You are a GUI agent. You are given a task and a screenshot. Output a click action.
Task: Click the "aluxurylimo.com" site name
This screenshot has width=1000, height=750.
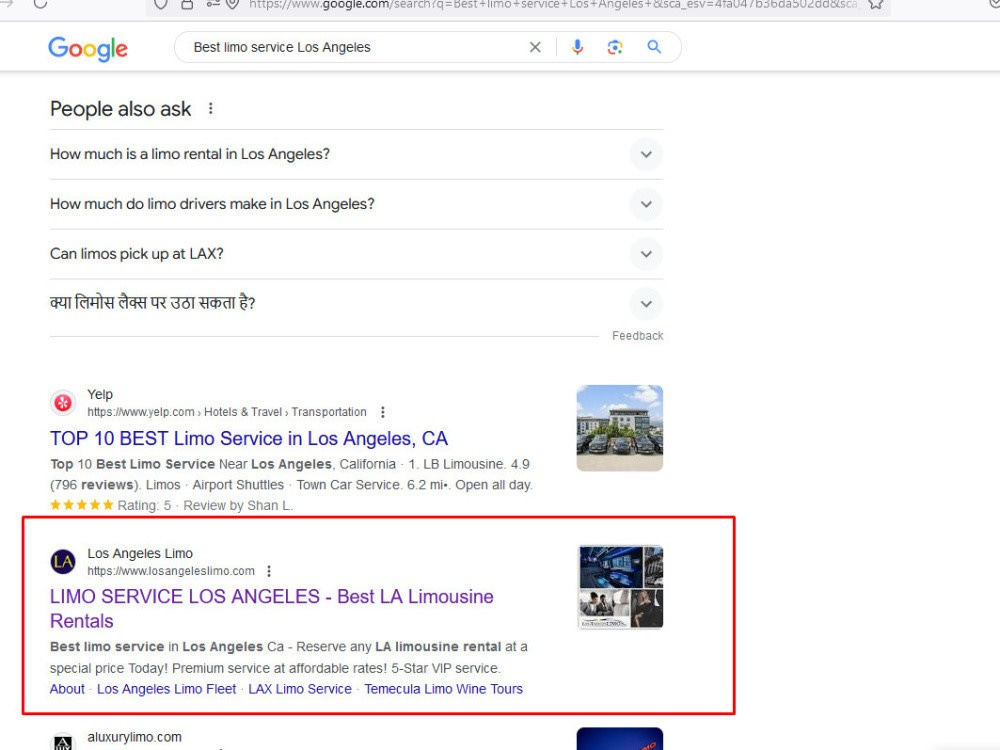(x=135, y=737)
